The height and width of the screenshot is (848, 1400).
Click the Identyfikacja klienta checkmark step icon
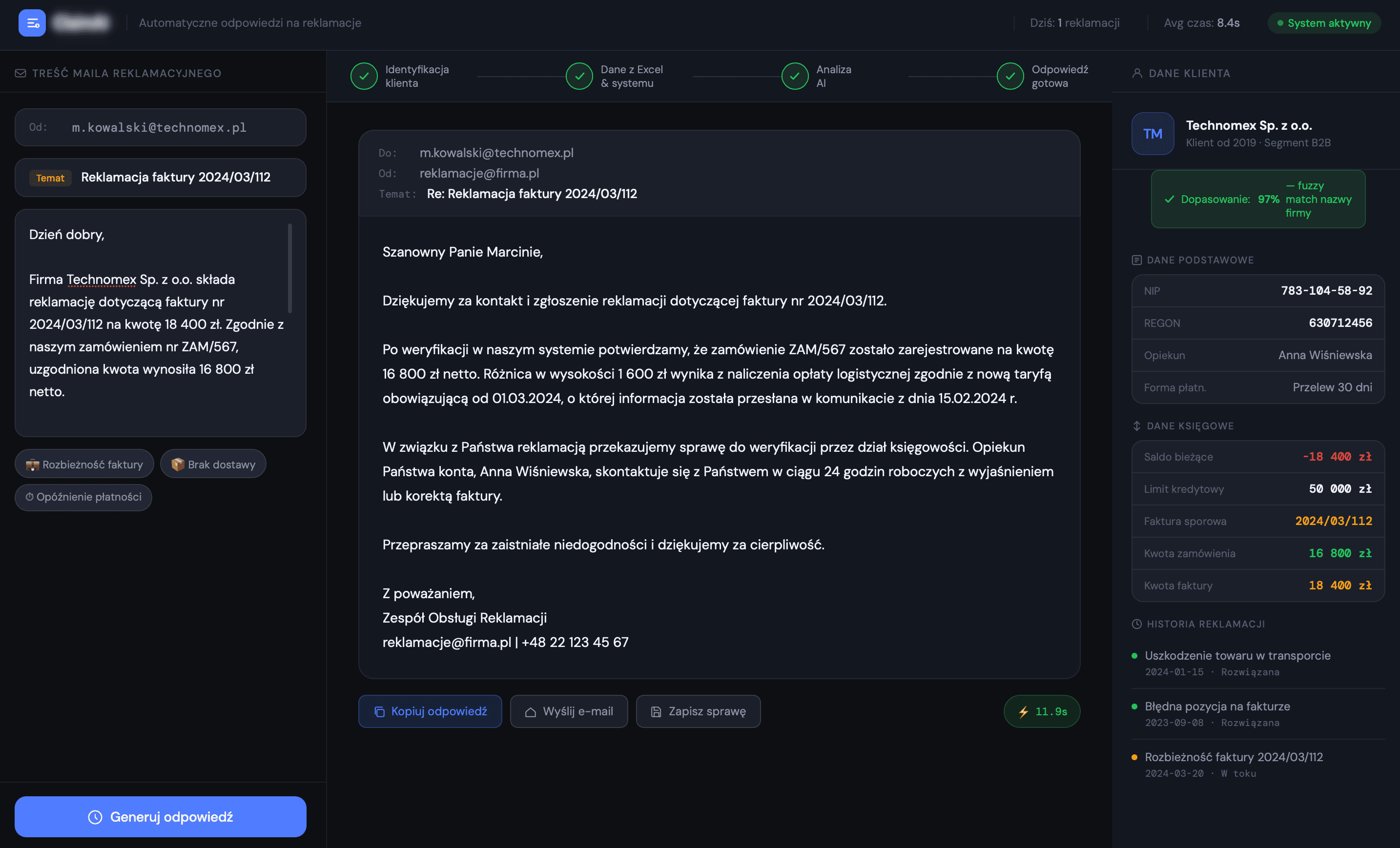coord(364,76)
